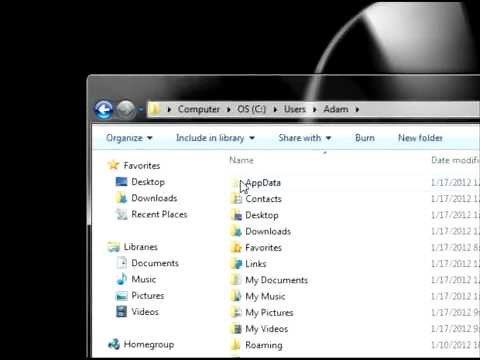Click the Desktop folder icon in file list
This screenshot has height=360, width=480.
(x=236, y=215)
